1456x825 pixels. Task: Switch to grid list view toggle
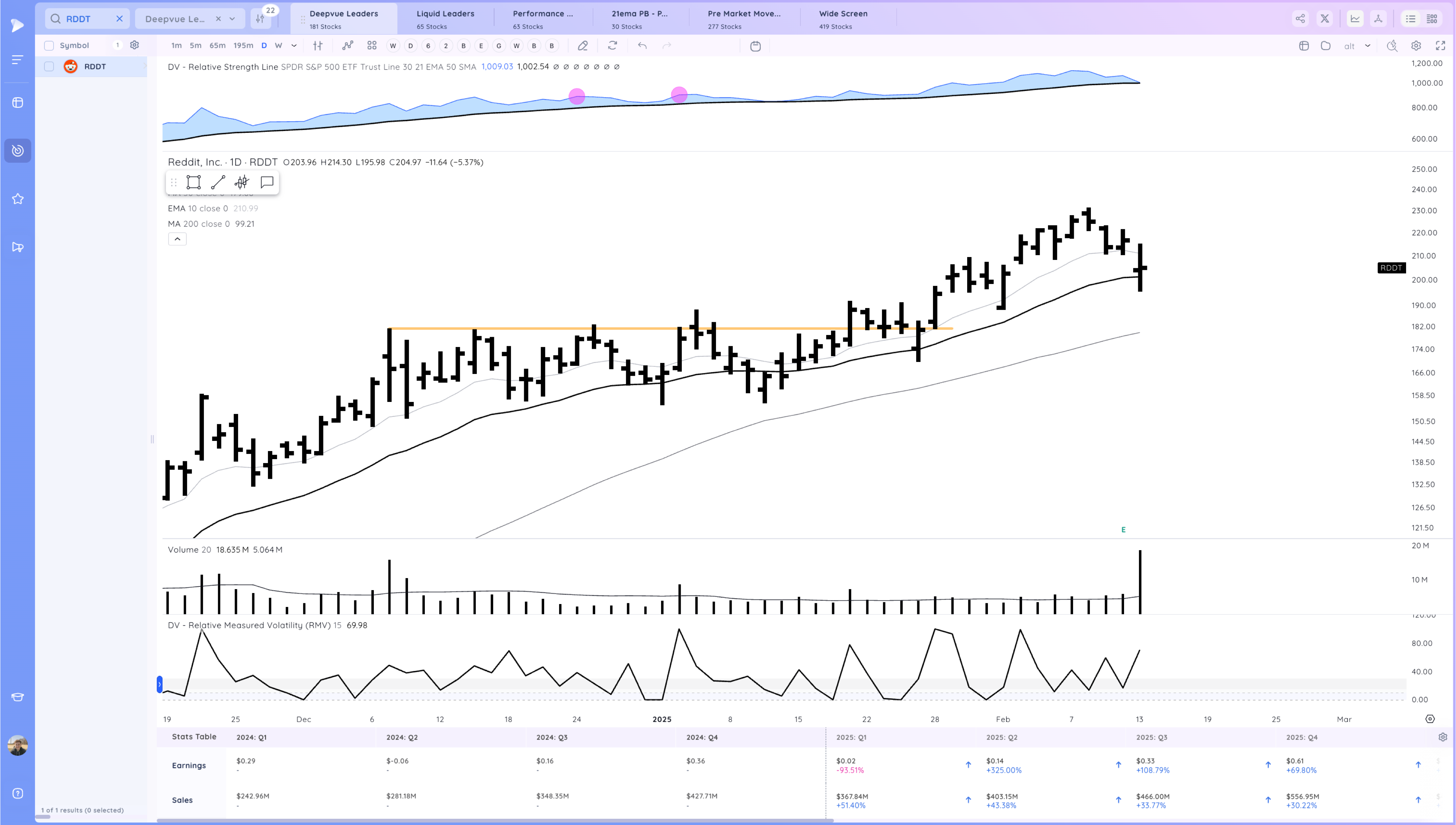pos(1432,19)
